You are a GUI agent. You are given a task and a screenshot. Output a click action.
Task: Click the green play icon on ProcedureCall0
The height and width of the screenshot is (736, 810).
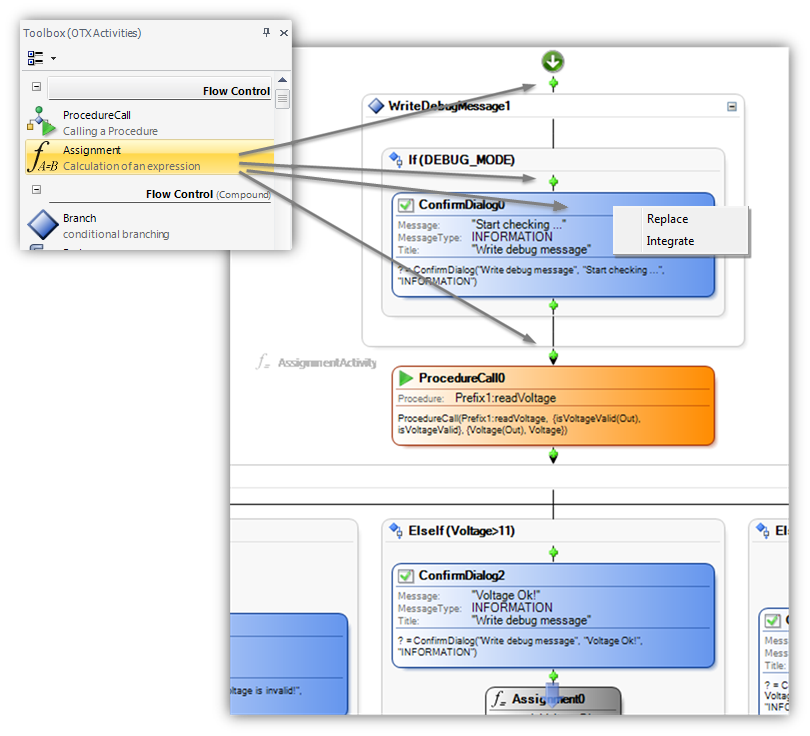pyautogui.click(x=406, y=378)
